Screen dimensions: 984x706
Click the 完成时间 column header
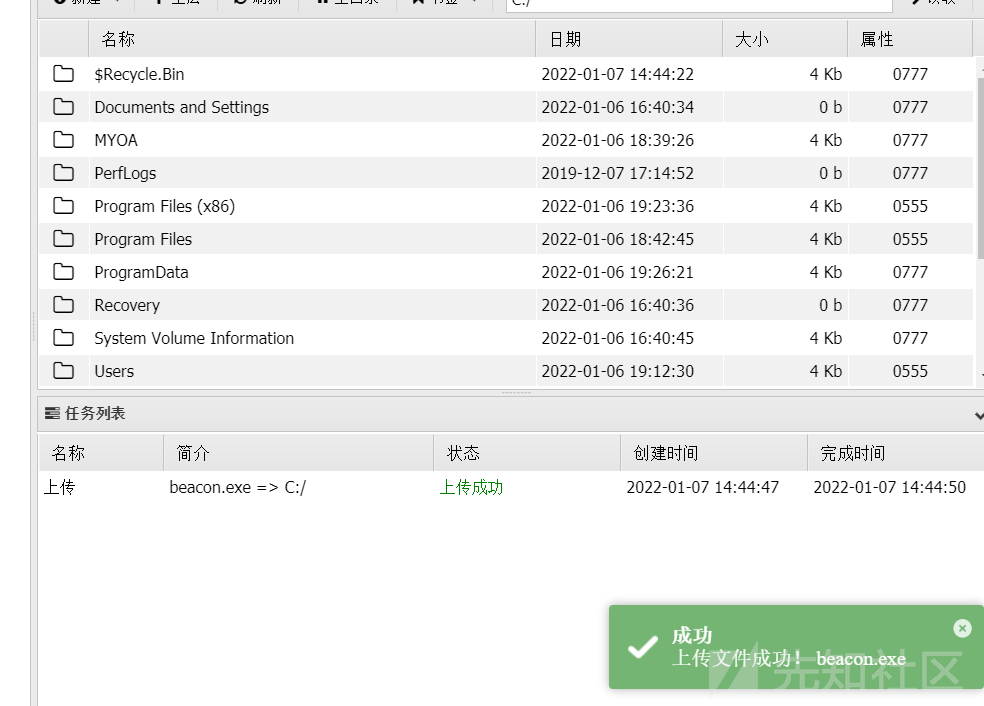coord(896,453)
